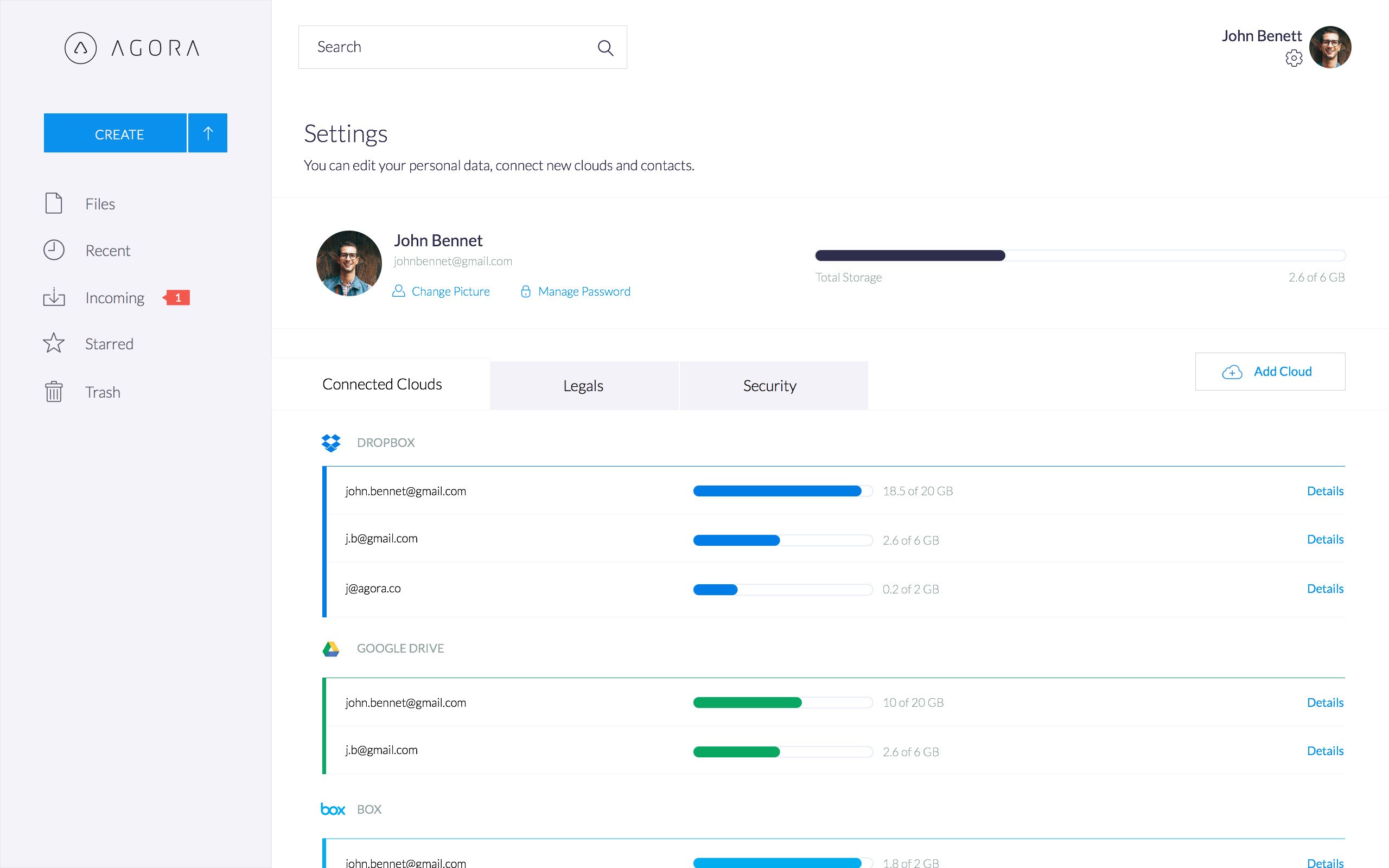Open Details for Google Drive john.bennet@gmail.com
This screenshot has width=1389, height=868.
point(1325,703)
